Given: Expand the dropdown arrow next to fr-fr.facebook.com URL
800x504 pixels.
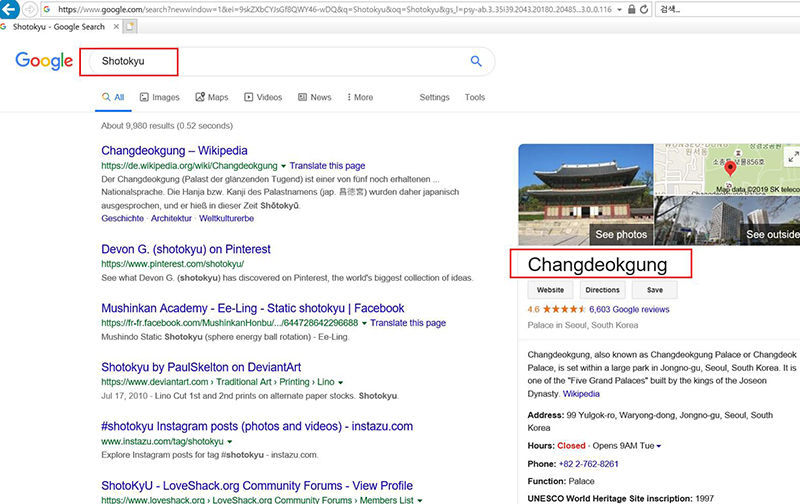Looking at the screenshot, I should [x=364, y=323].
